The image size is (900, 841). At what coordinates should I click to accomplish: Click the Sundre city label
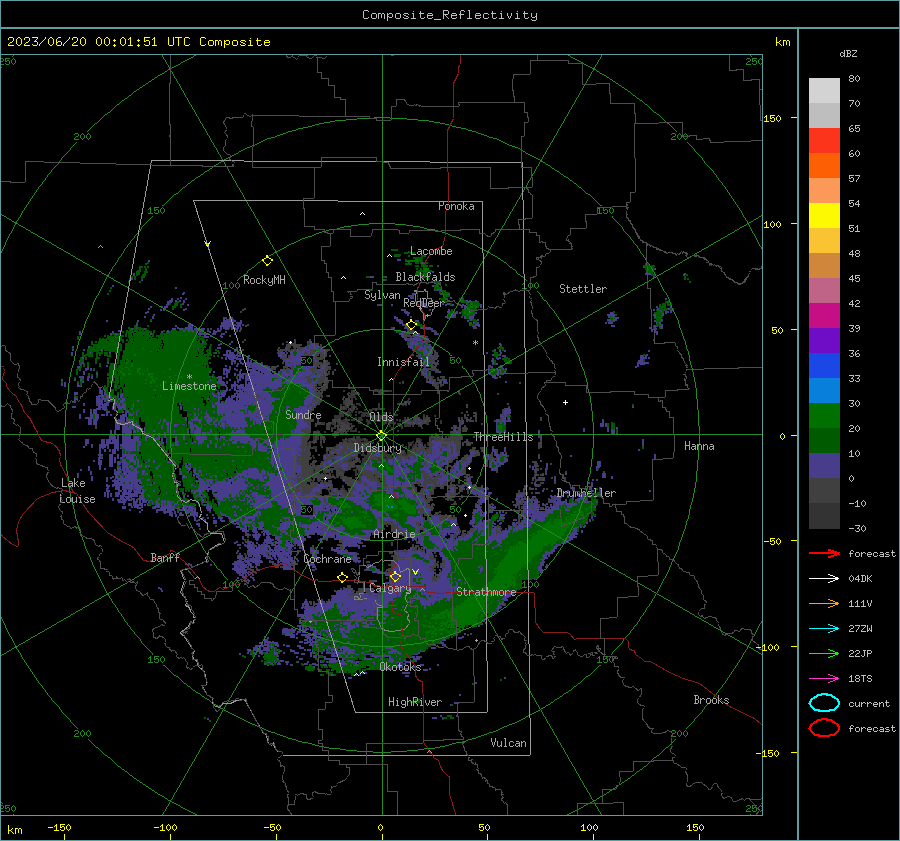tap(303, 414)
